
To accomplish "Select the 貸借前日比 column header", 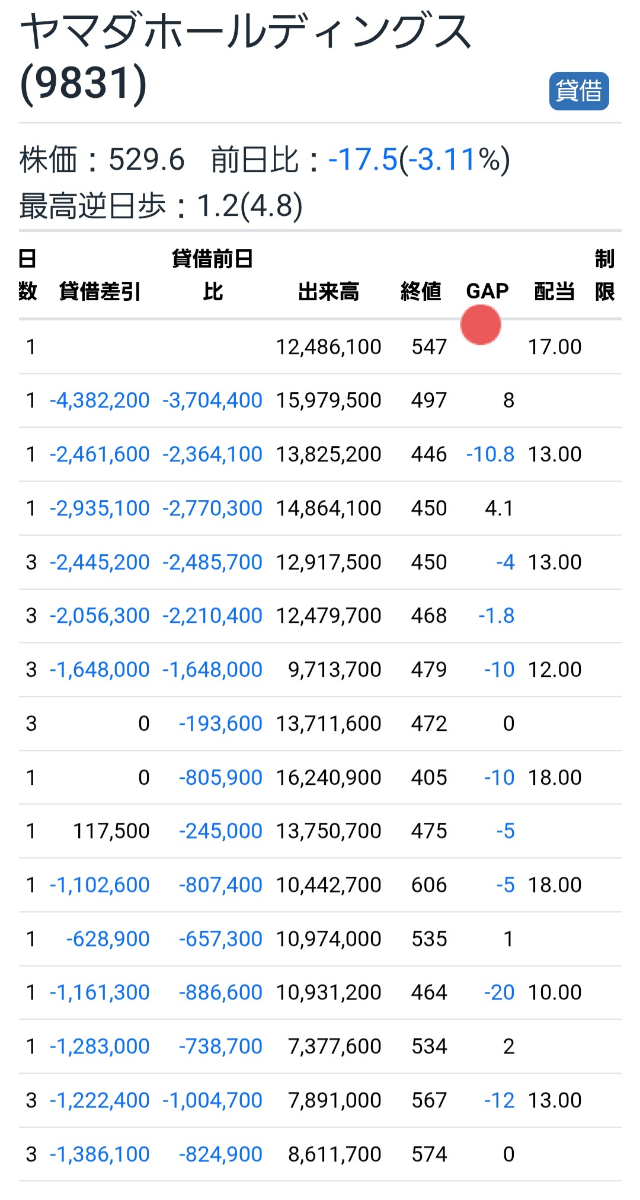I will point(212,276).
